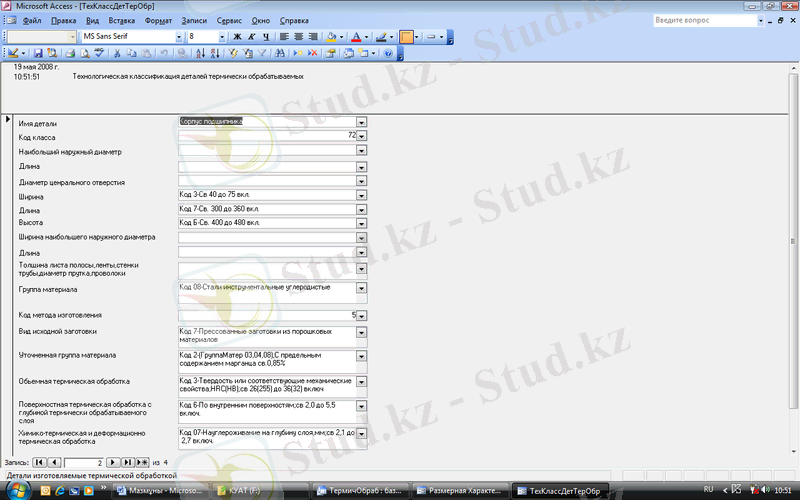Click the record number field showing 2
800x500 pixels.
pyautogui.click(x=84, y=462)
